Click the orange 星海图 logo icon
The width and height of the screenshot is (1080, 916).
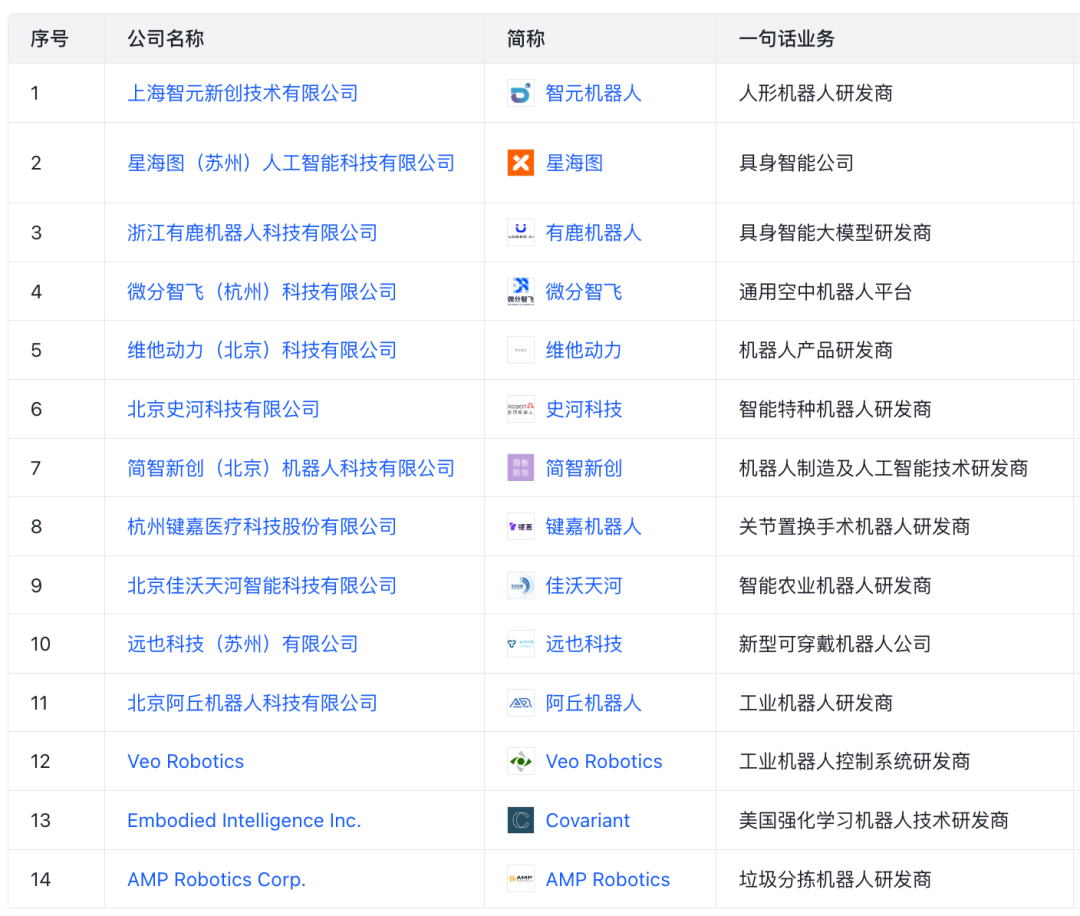pos(521,163)
